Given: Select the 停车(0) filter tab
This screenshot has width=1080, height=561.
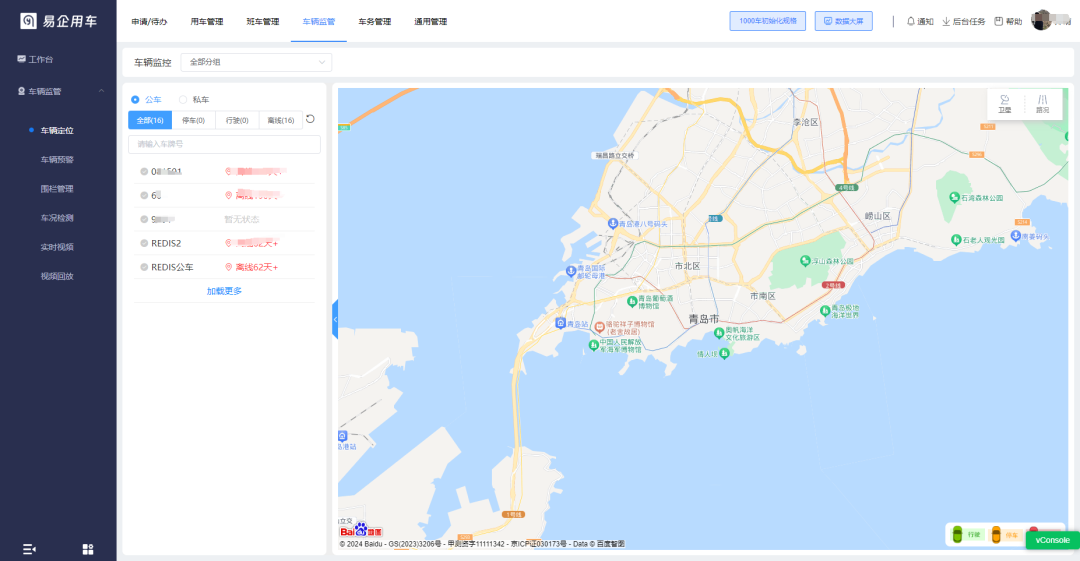Looking at the screenshot, I should (194, 121).
